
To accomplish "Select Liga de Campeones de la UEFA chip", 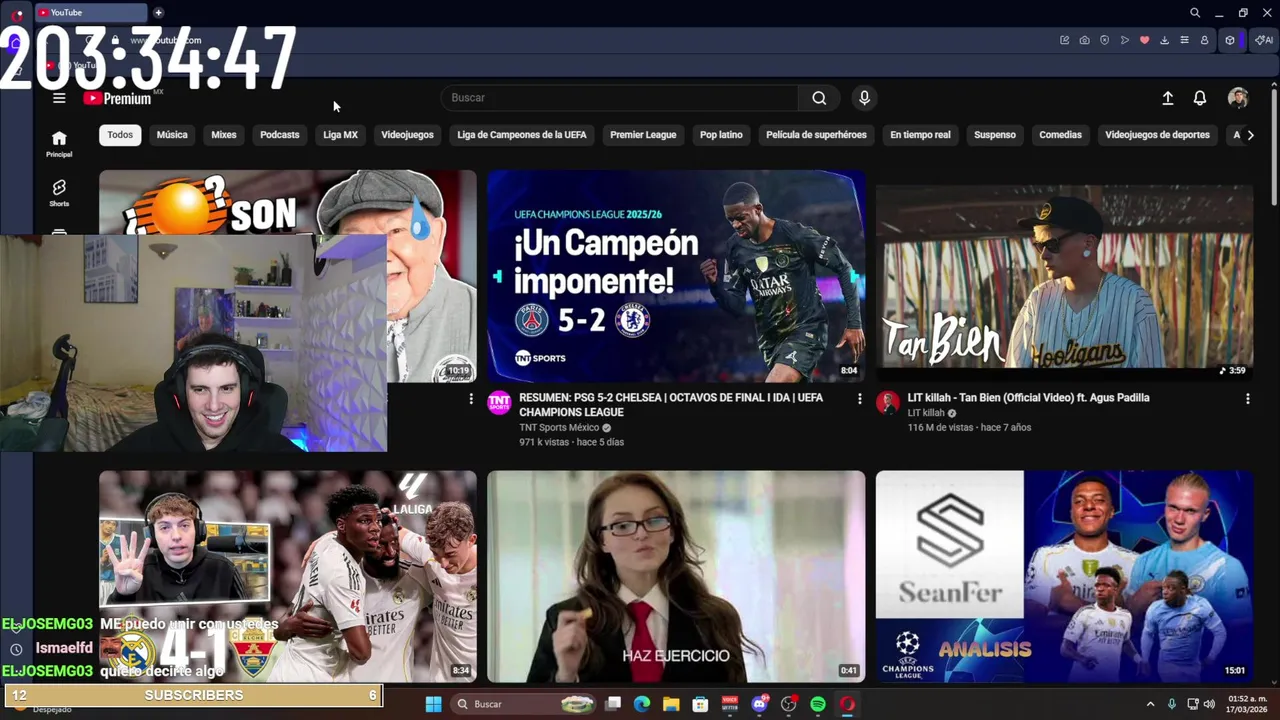I will (522, 135).
